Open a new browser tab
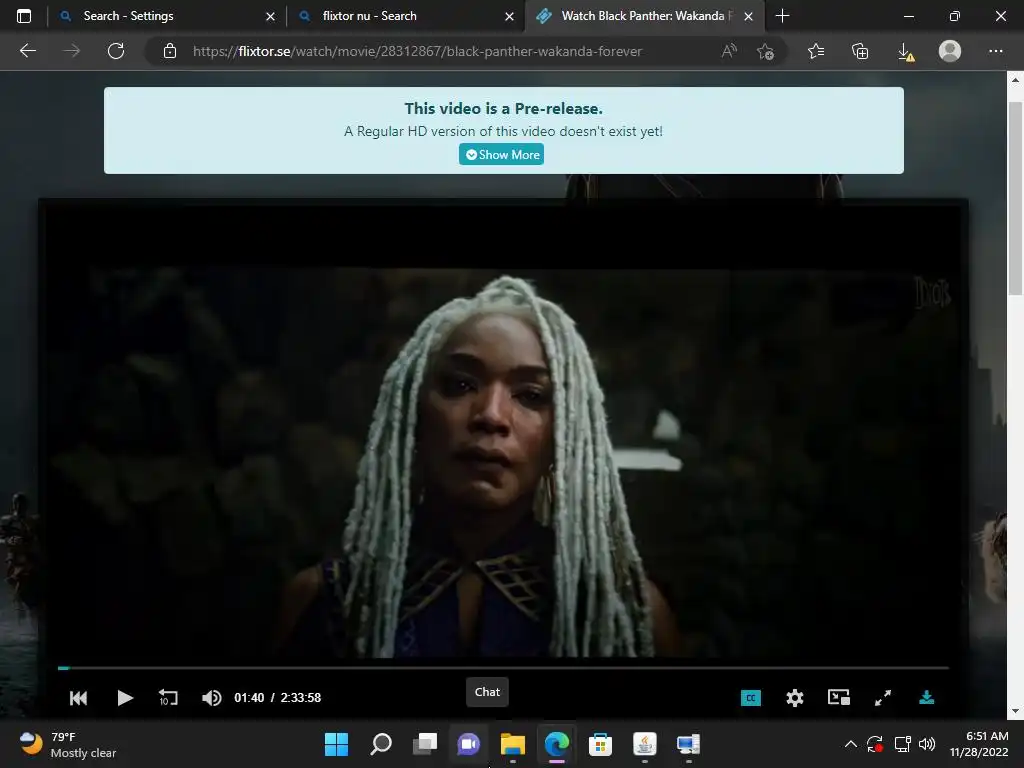This screenshot has width=1024, height=768. coord(782,16)
